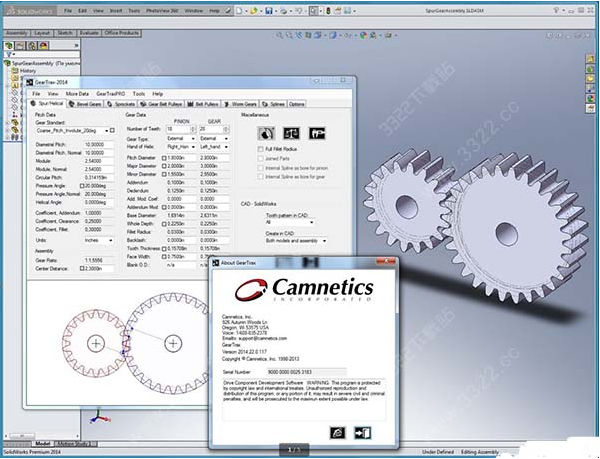Expand the hidden panel tabs chevron
This screenshot has height=459, width=600.
tap(76, 46)
